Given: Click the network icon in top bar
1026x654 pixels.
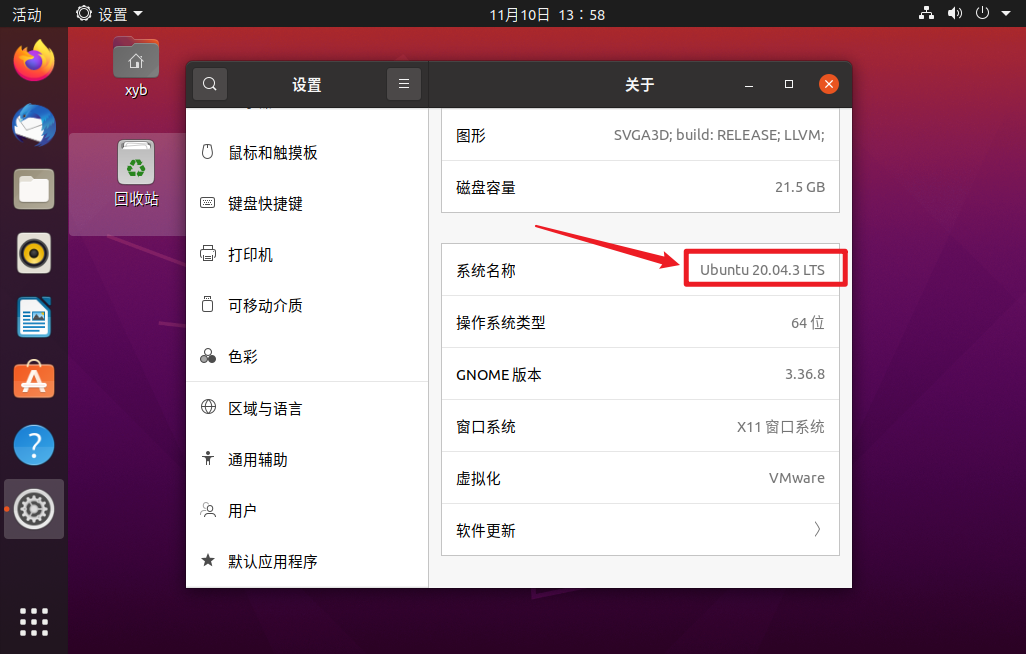Looking at the screenshot, I should point(927,13).
